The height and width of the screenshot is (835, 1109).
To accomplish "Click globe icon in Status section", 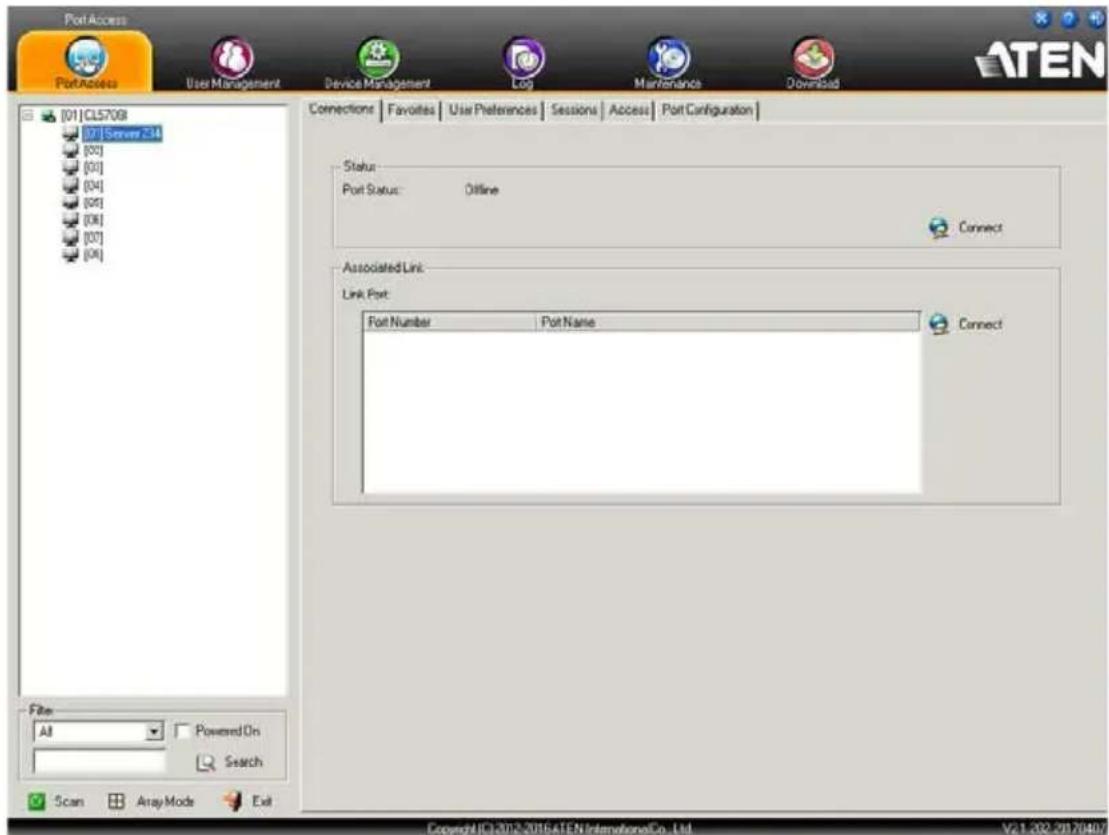I will [939, 228].
